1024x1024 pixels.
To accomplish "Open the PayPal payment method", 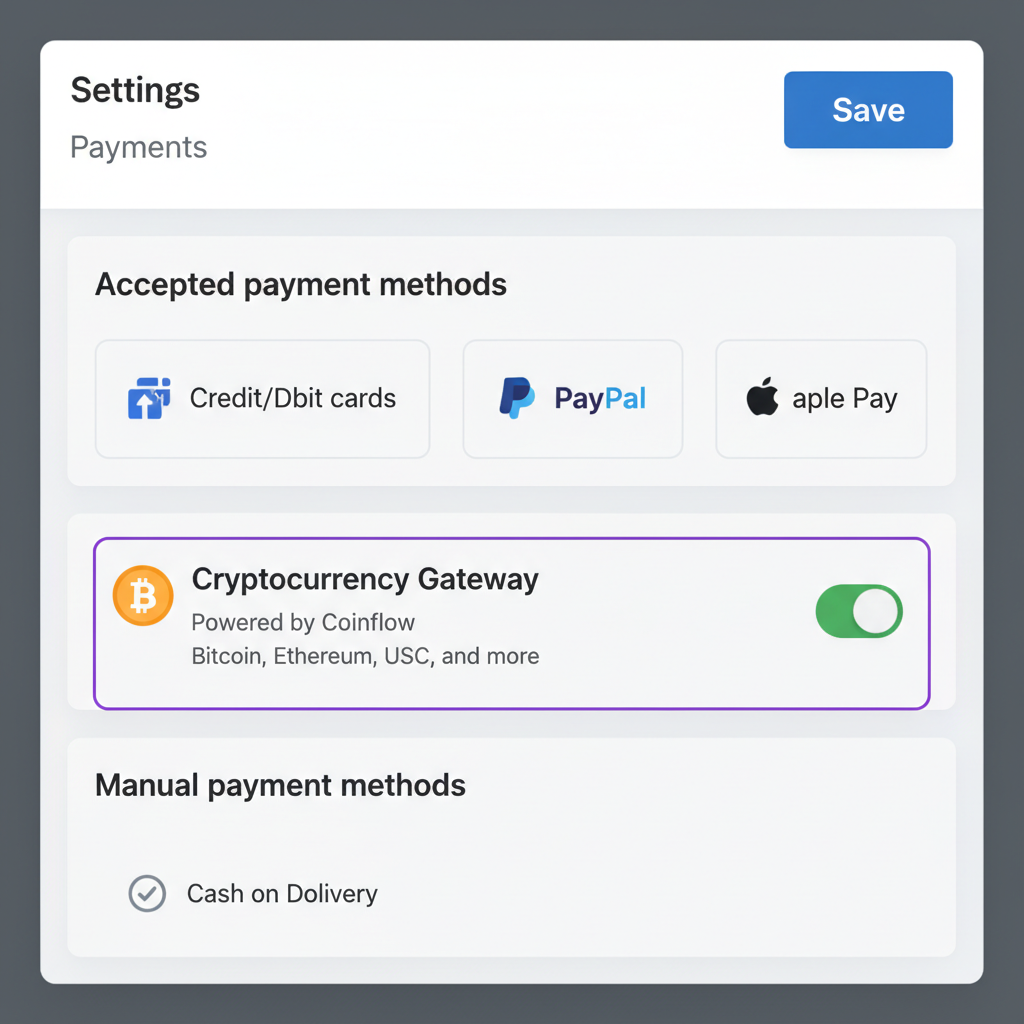I will 572,398.
